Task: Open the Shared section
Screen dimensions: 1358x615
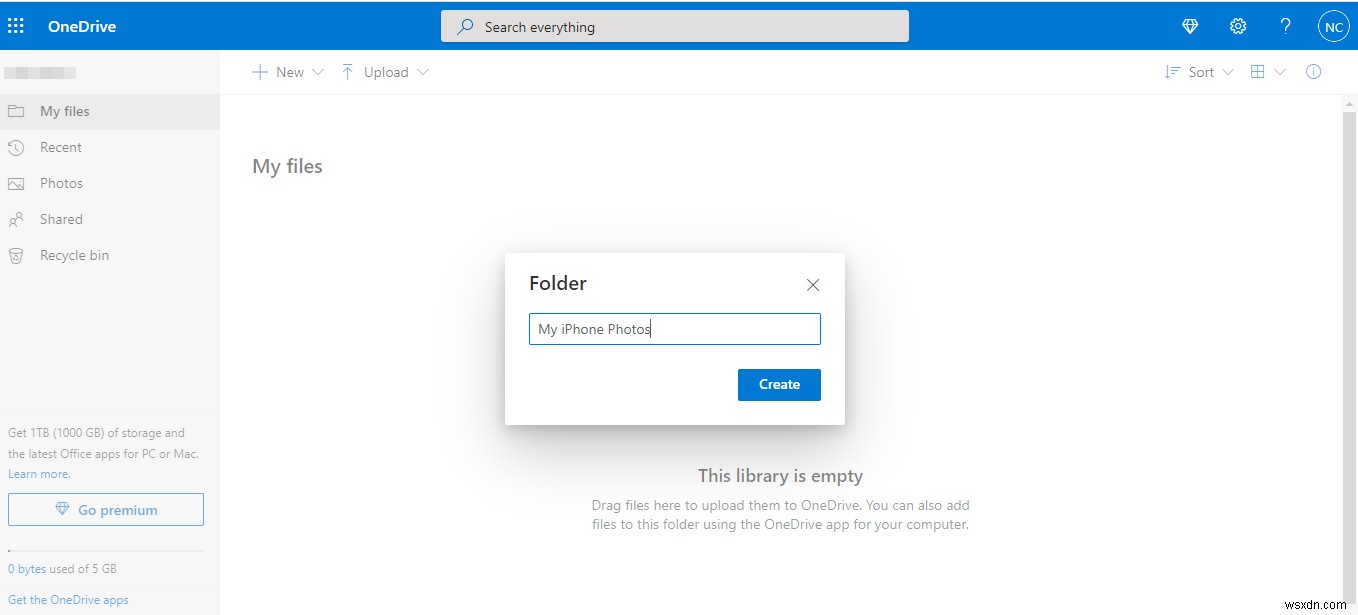Action: (60, 219)
